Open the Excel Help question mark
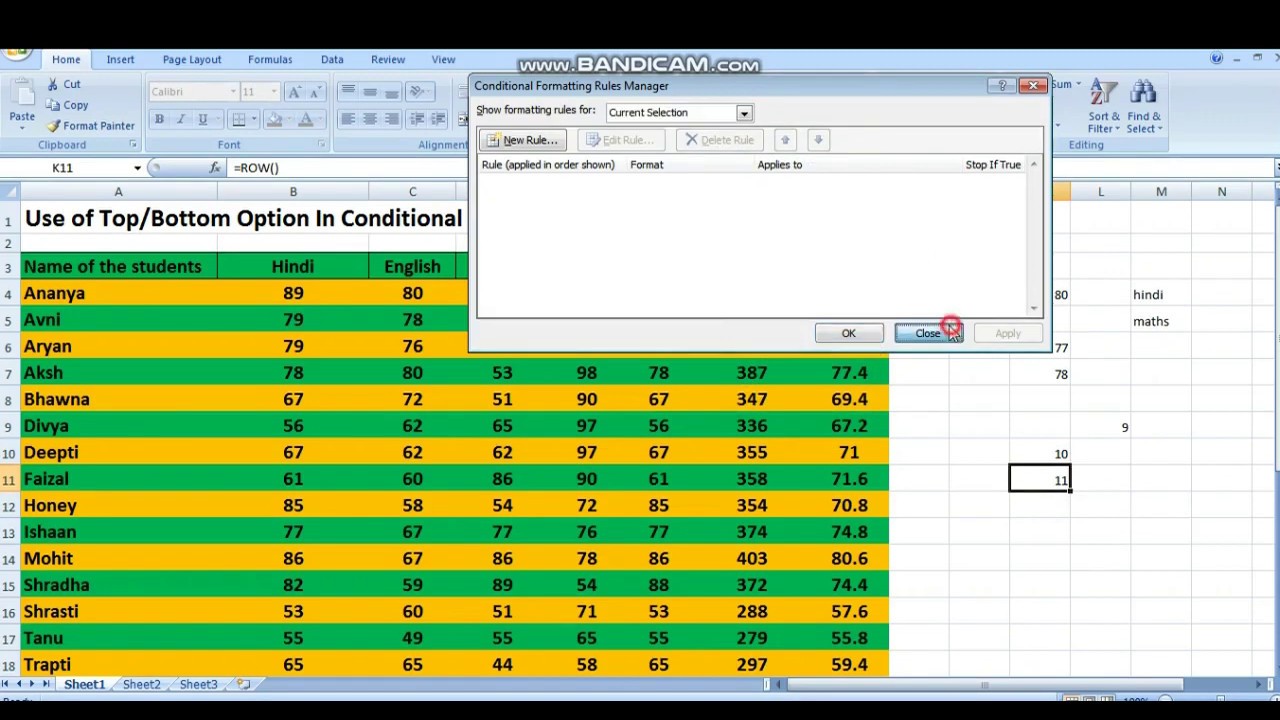This screenshot has height=720, width=1280. tap(1216, 59)
